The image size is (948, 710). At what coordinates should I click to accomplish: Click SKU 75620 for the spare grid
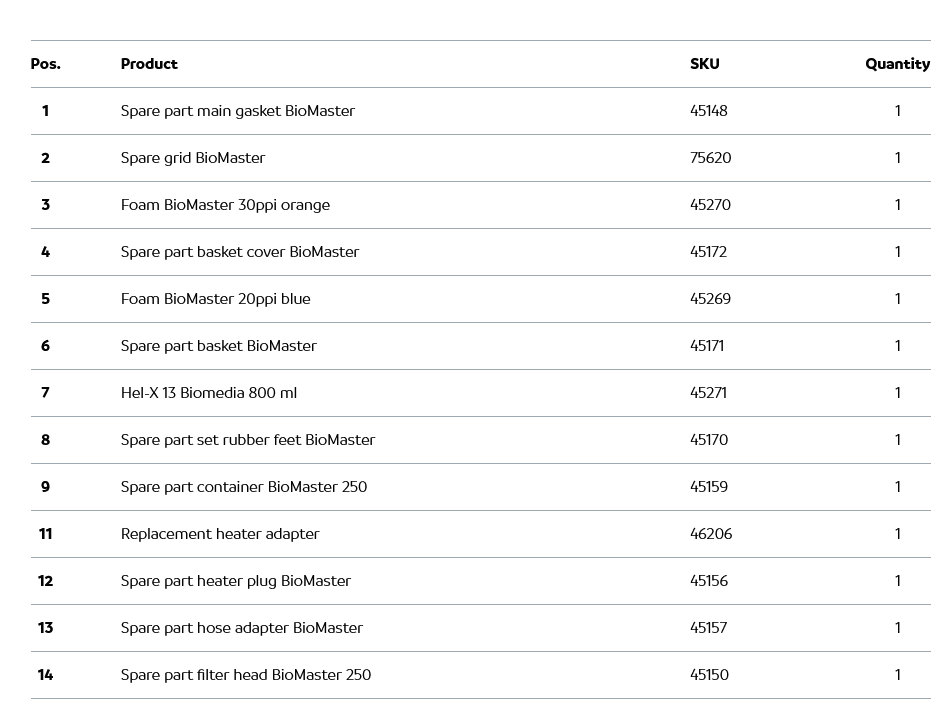[x=710, y=158]
